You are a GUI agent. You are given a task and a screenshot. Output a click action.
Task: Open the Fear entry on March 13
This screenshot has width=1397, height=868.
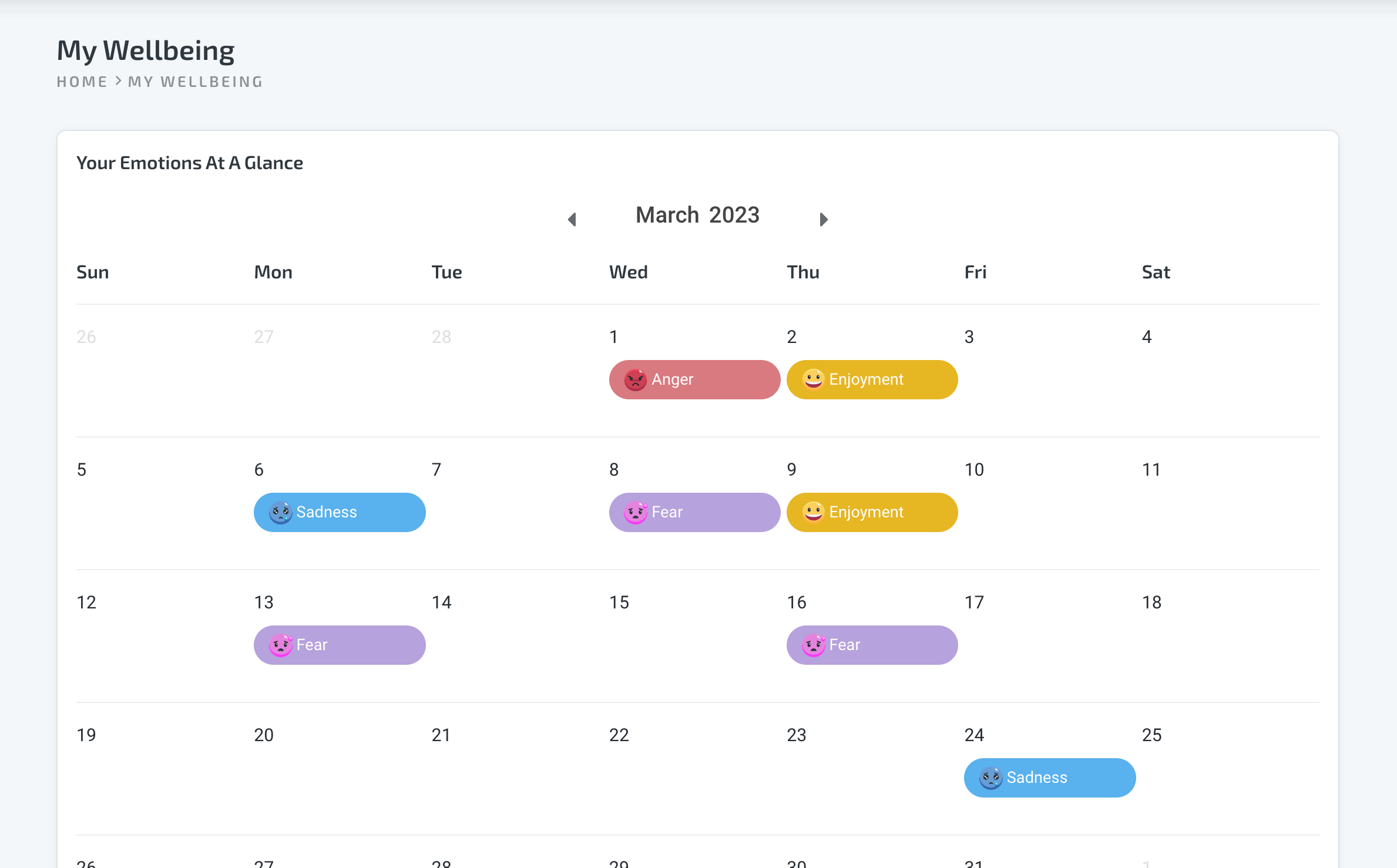(340, 645)
